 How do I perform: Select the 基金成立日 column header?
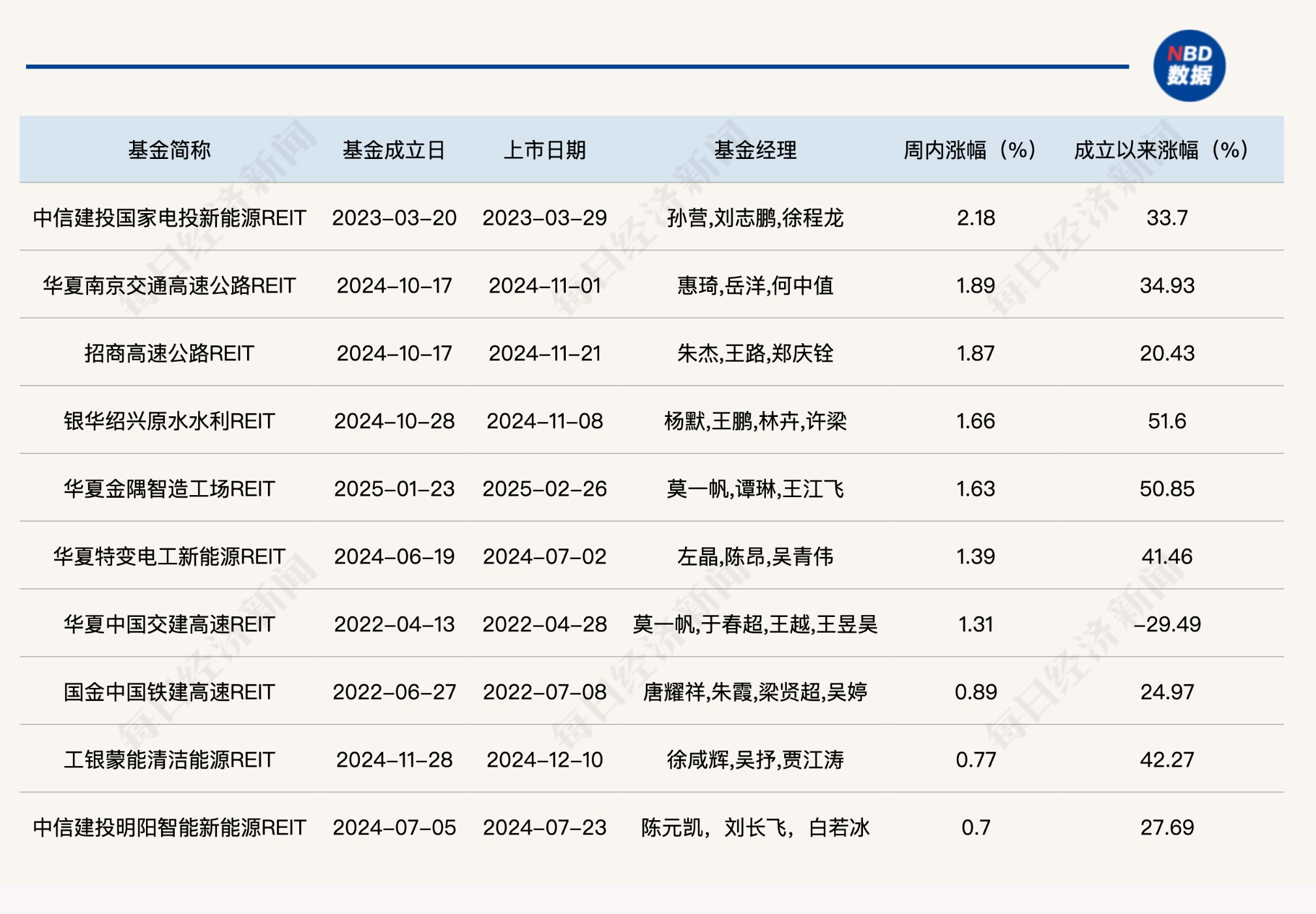click(x=394, y=150)
